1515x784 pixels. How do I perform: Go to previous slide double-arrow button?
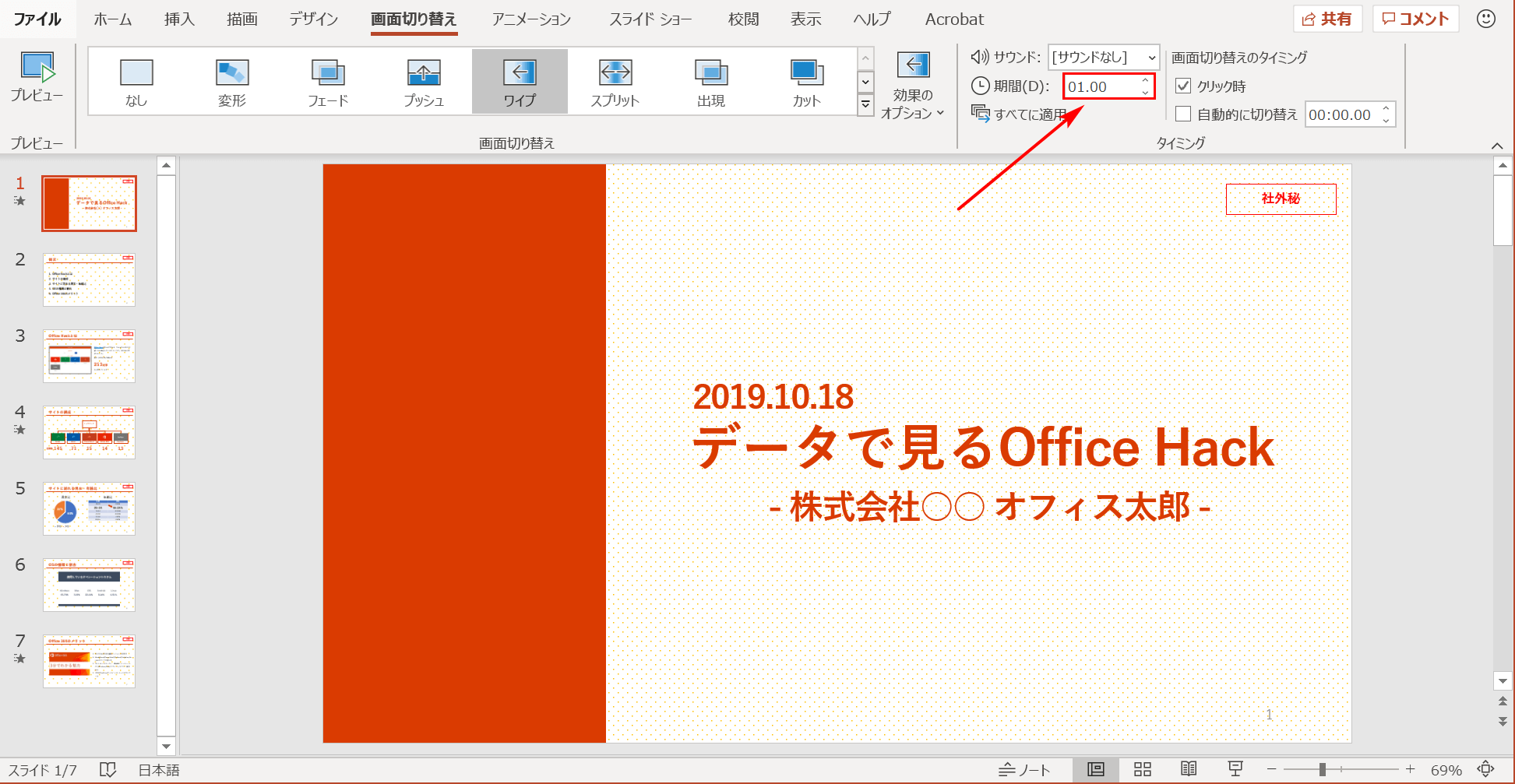pos(1503,701)
